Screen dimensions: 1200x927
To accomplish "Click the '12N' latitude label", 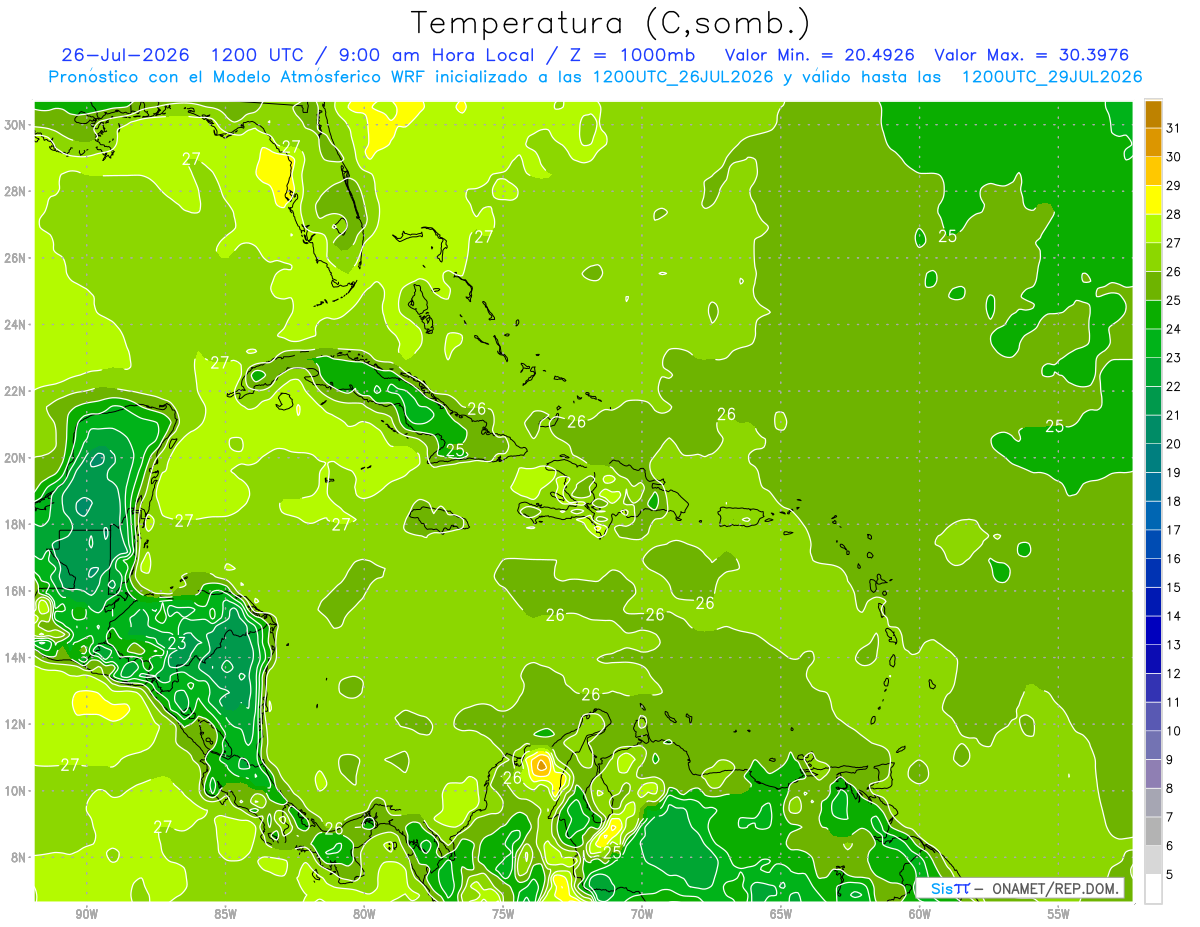I will coord(16,723).
